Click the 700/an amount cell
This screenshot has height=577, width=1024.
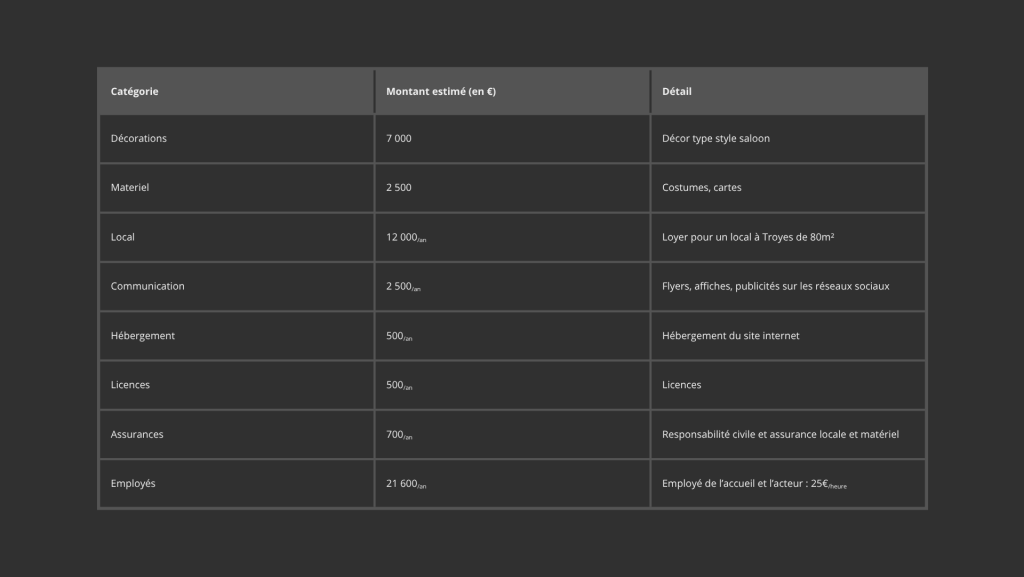click(399, 434)
